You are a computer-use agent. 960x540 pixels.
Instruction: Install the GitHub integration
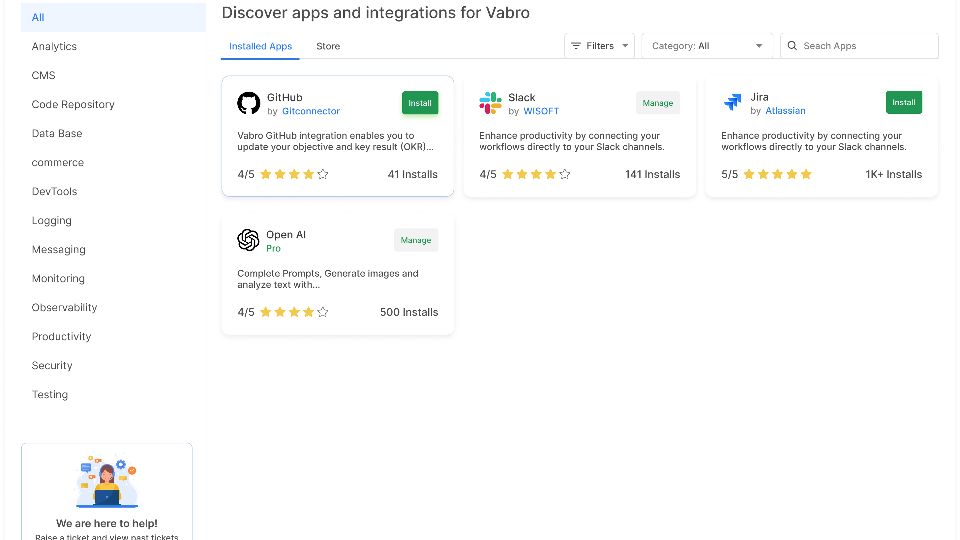coord(420,103)
